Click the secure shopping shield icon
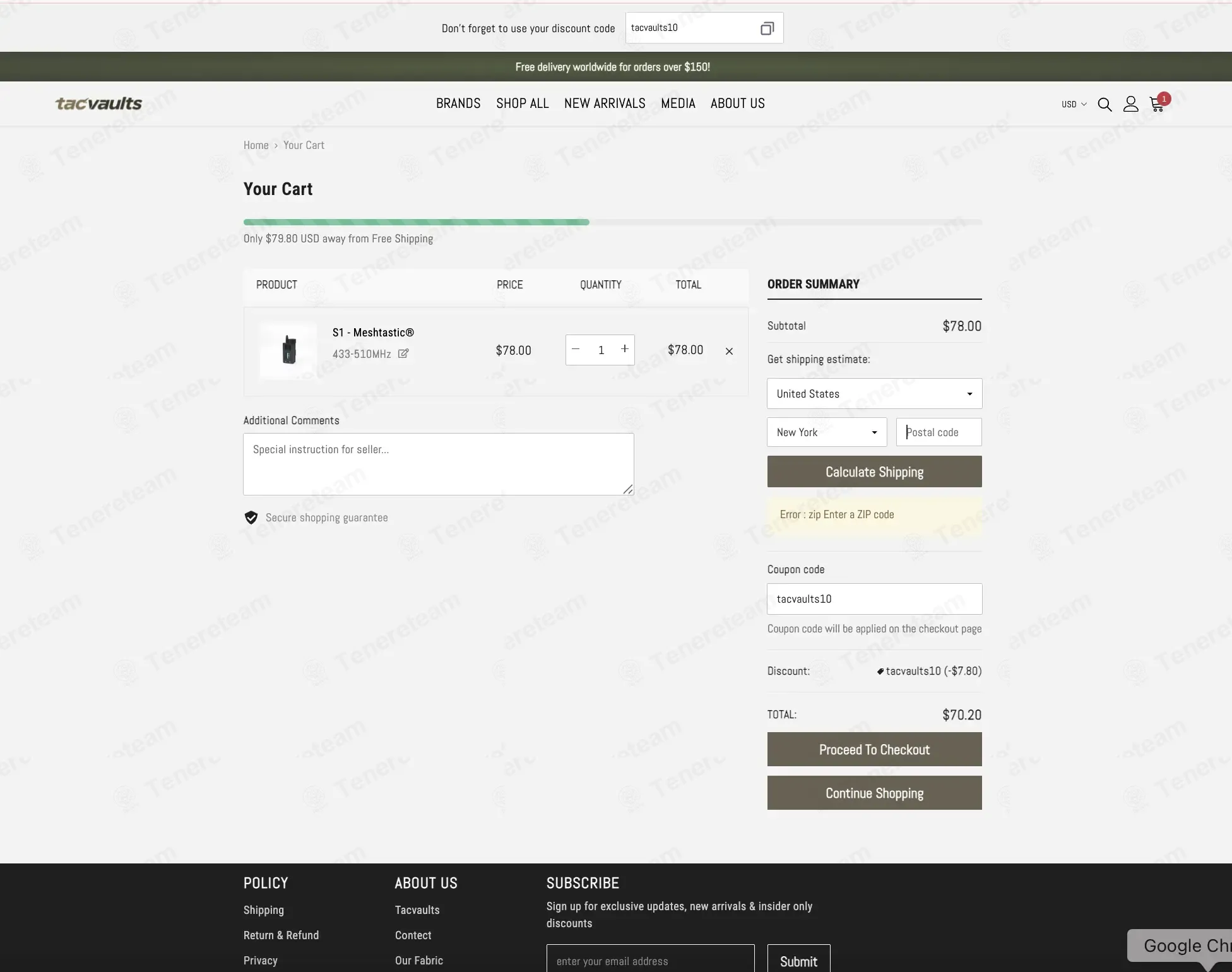Screen dimensions: 1232x972 click(x=251, y=518)
